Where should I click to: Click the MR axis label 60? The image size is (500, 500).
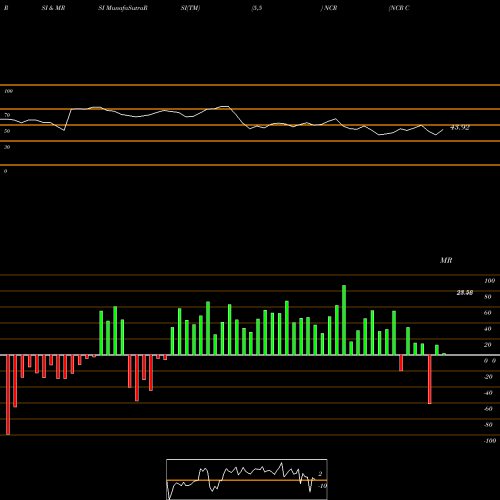click(488, 313)
